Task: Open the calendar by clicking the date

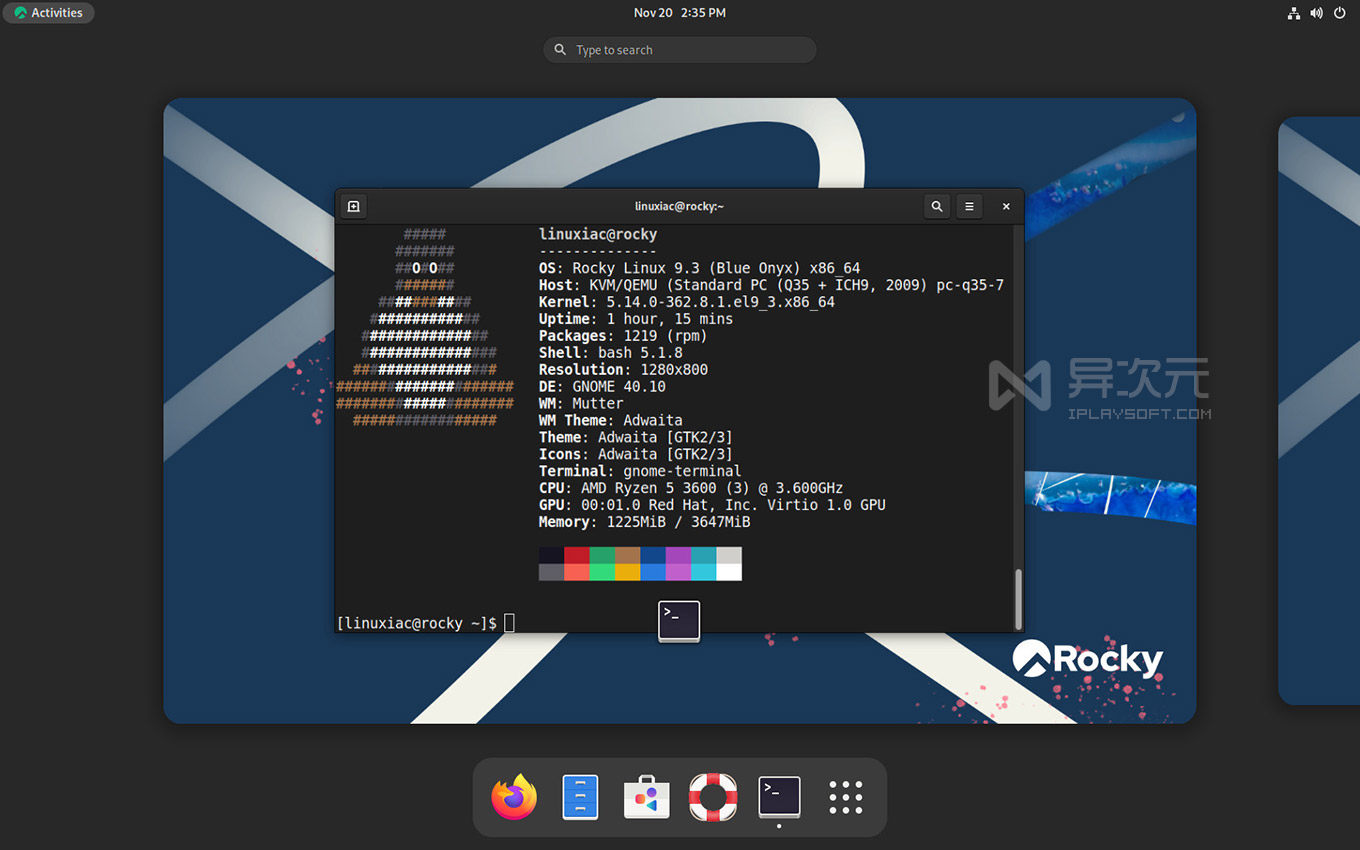Action: coord(679,12)
